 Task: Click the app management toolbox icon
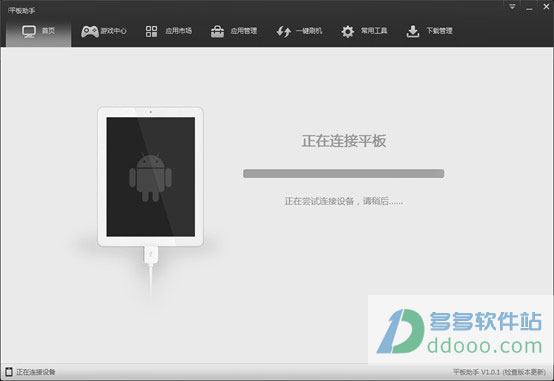click(x=217, y=31)
